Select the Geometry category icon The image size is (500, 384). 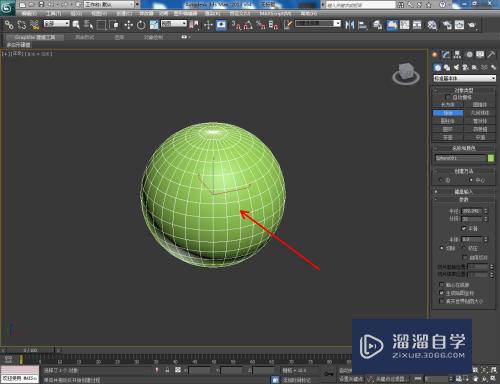click(437, 68)
